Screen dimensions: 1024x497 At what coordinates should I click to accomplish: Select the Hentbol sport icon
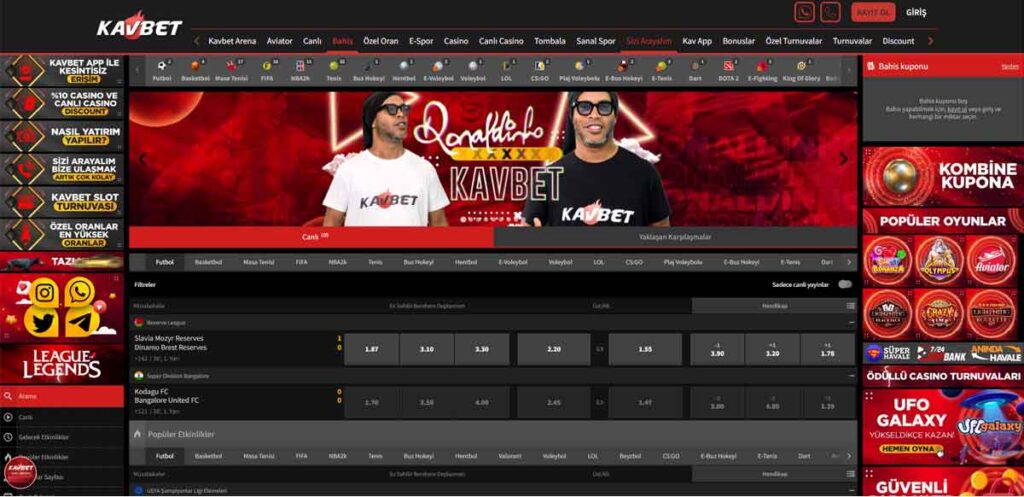pyautogui.click(x=404, y=66)
